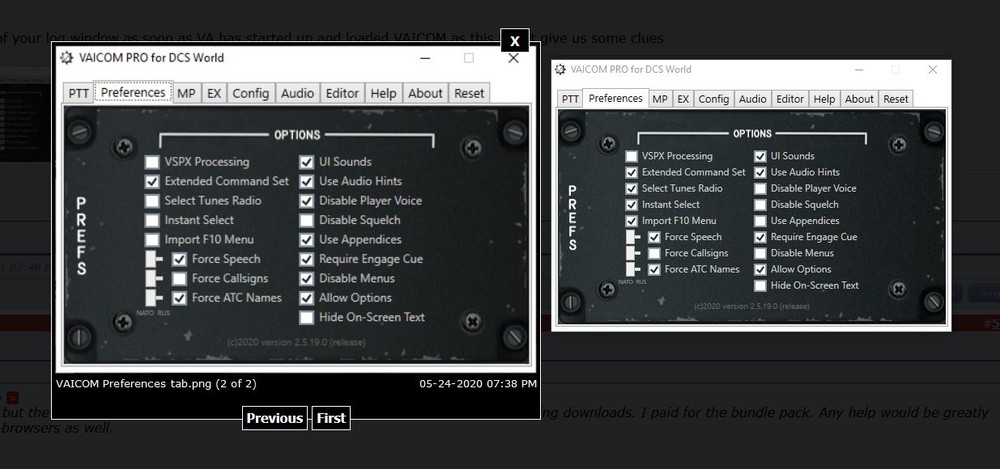Check Hide On-Screen Text in right window
The image size is (1000, 469).
(760, 286)
